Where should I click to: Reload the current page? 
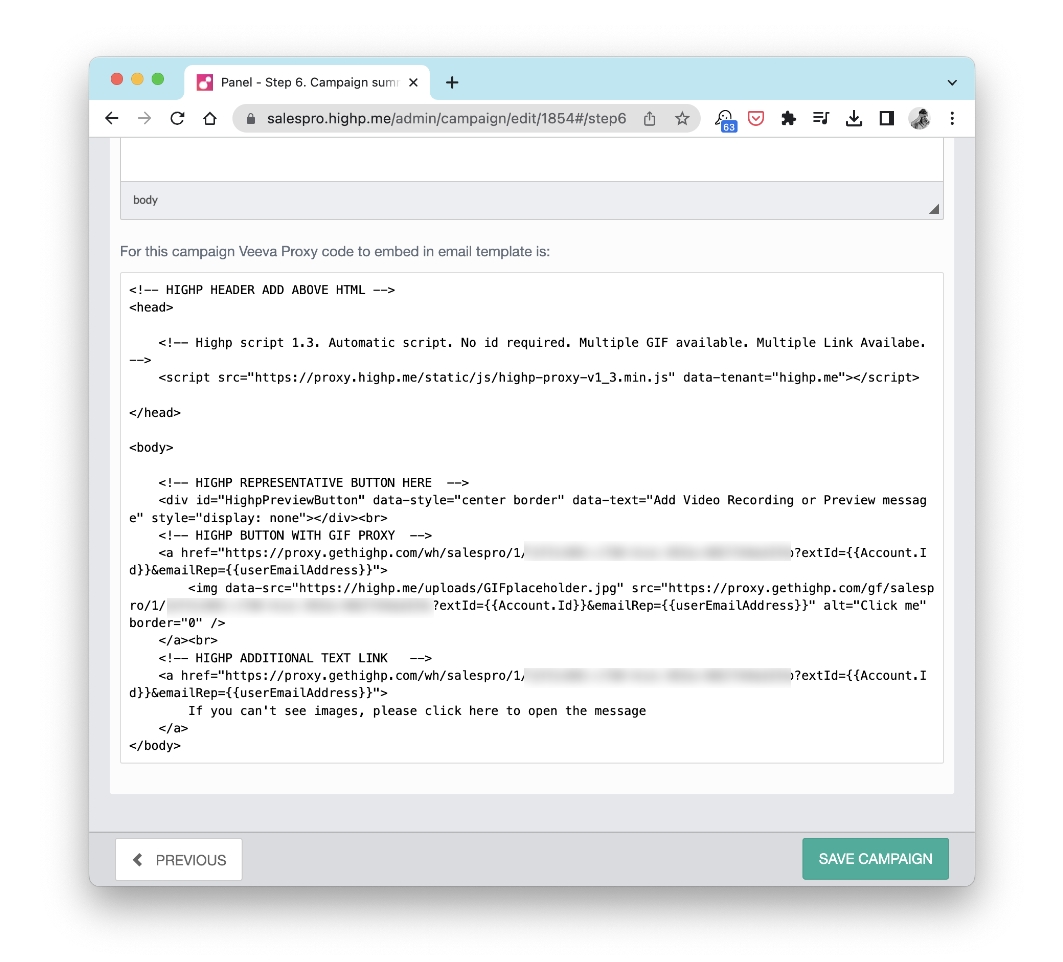[x=177, y=118]
